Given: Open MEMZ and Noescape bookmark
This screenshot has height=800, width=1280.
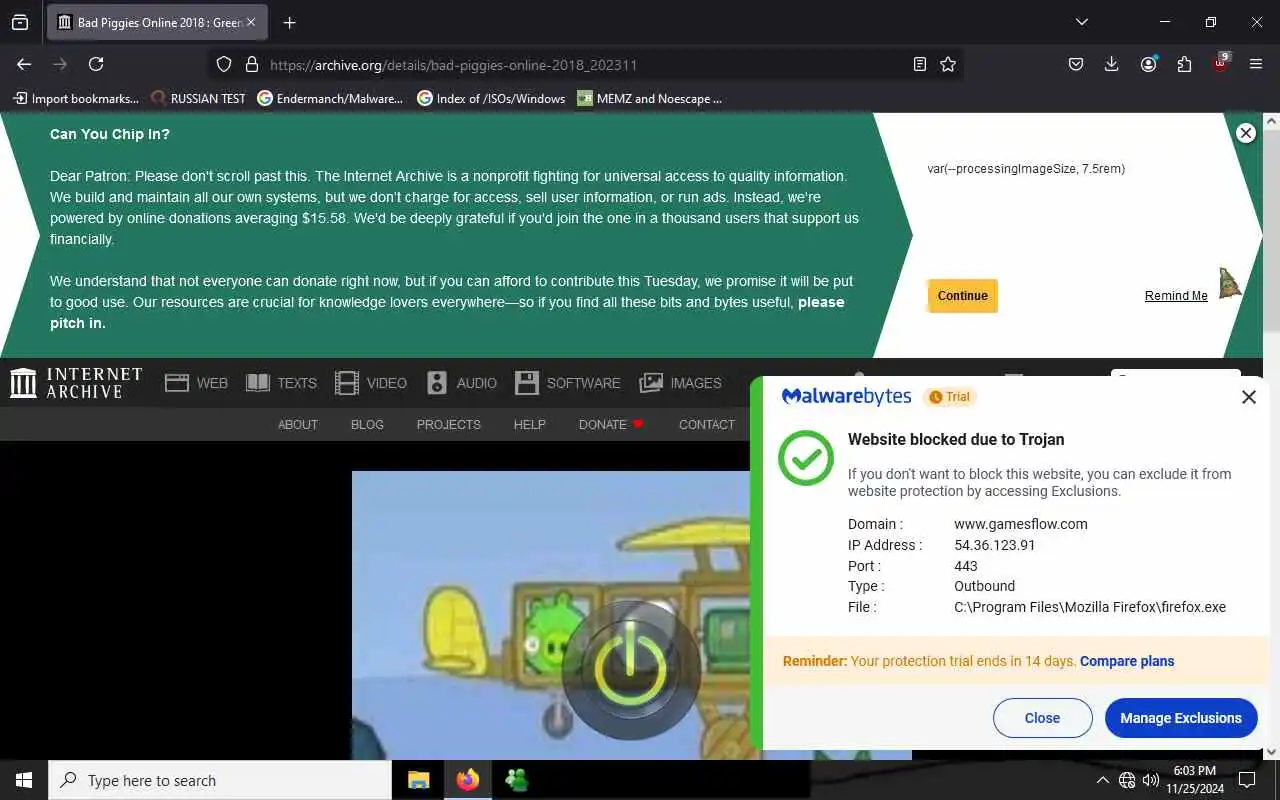Looking at the screenshot, I should (649, 98).
